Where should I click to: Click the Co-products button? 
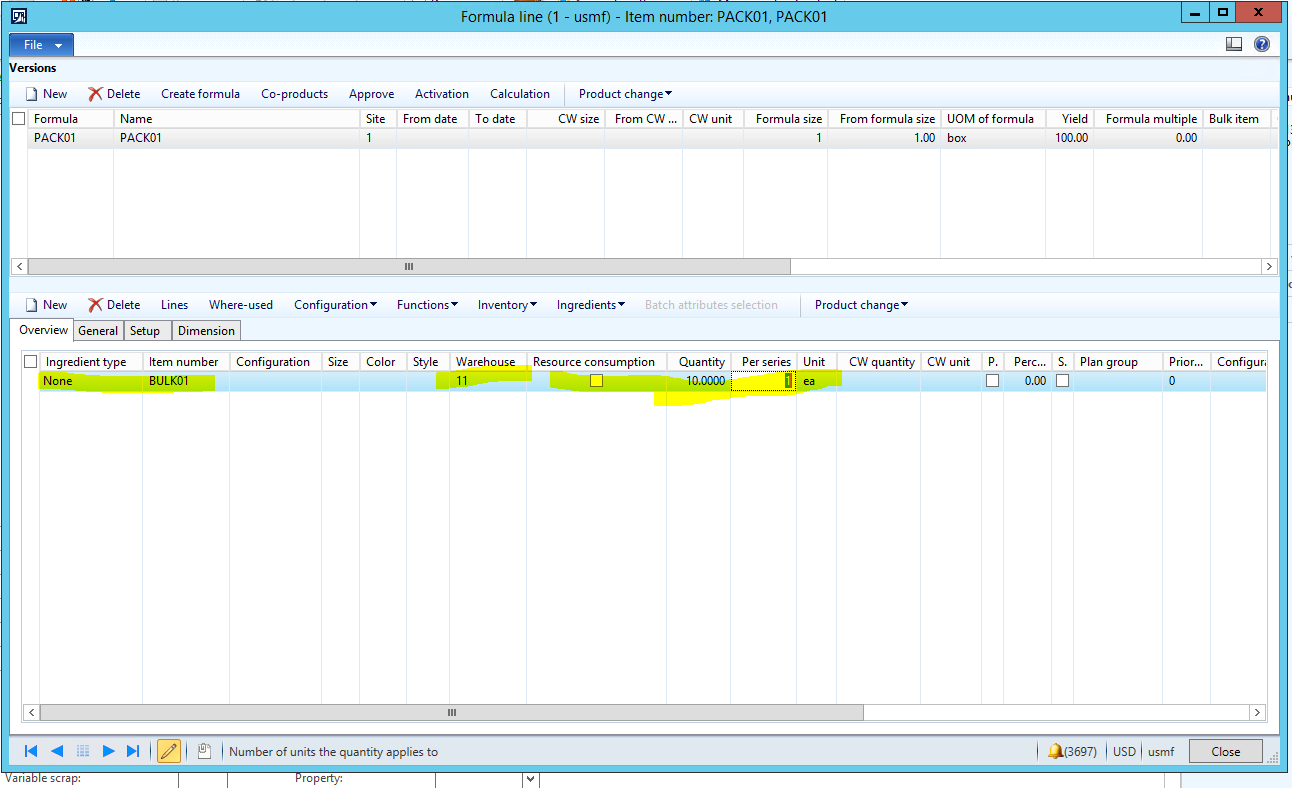(294, 94)
